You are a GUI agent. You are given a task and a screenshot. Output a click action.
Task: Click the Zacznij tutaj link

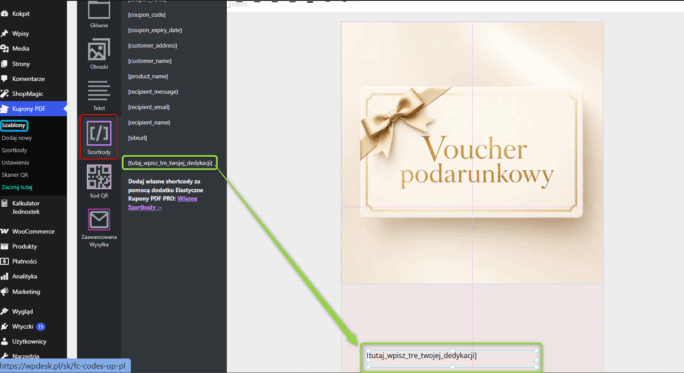(17, 187)
